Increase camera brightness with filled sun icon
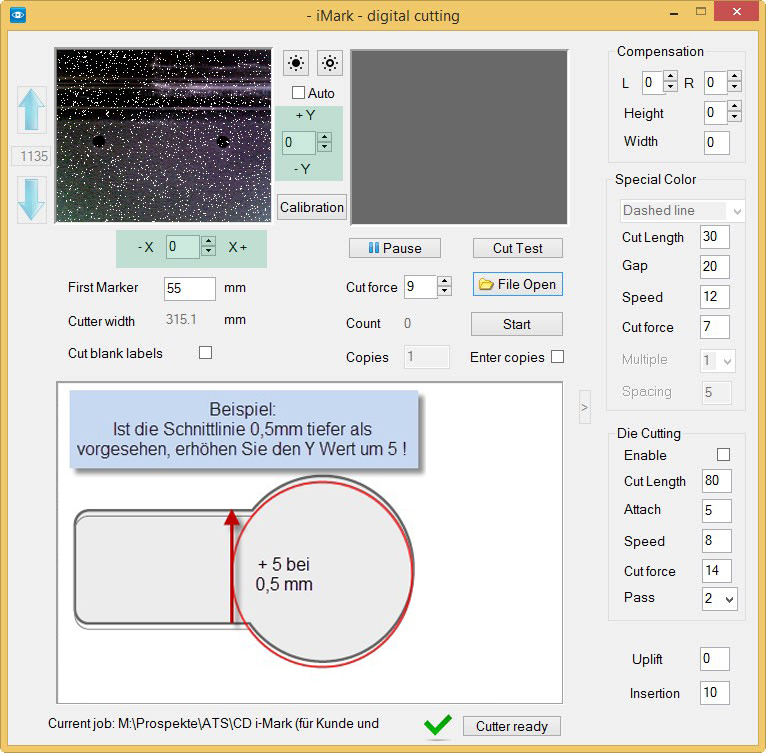Image resolution: width=766 pixels, height=753 pixels. pos(296,63)
